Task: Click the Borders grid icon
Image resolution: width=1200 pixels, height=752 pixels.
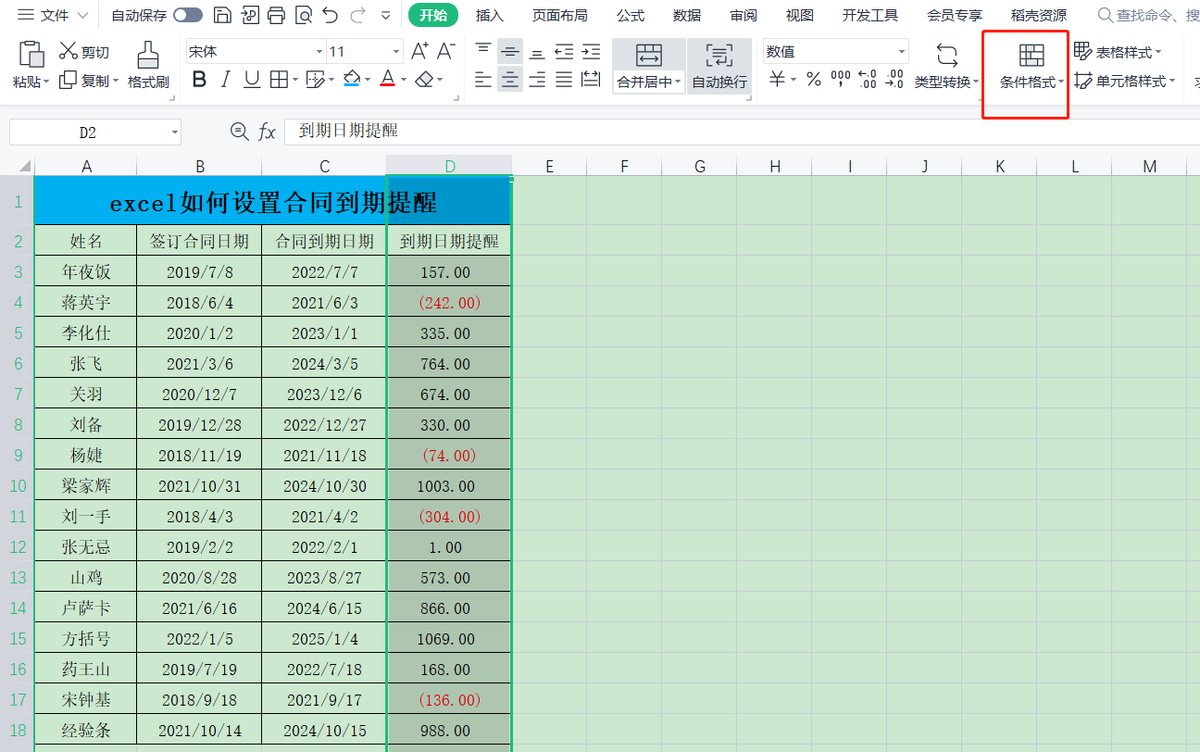Action: pos(279,80)
